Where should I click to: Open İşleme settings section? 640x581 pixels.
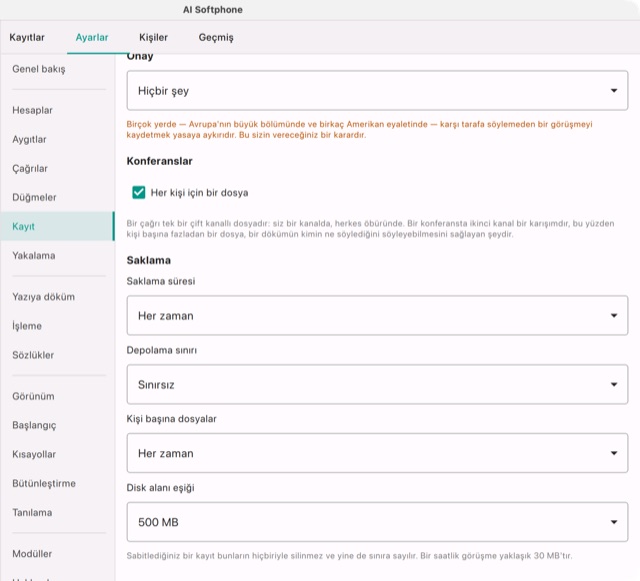point(57,326)
